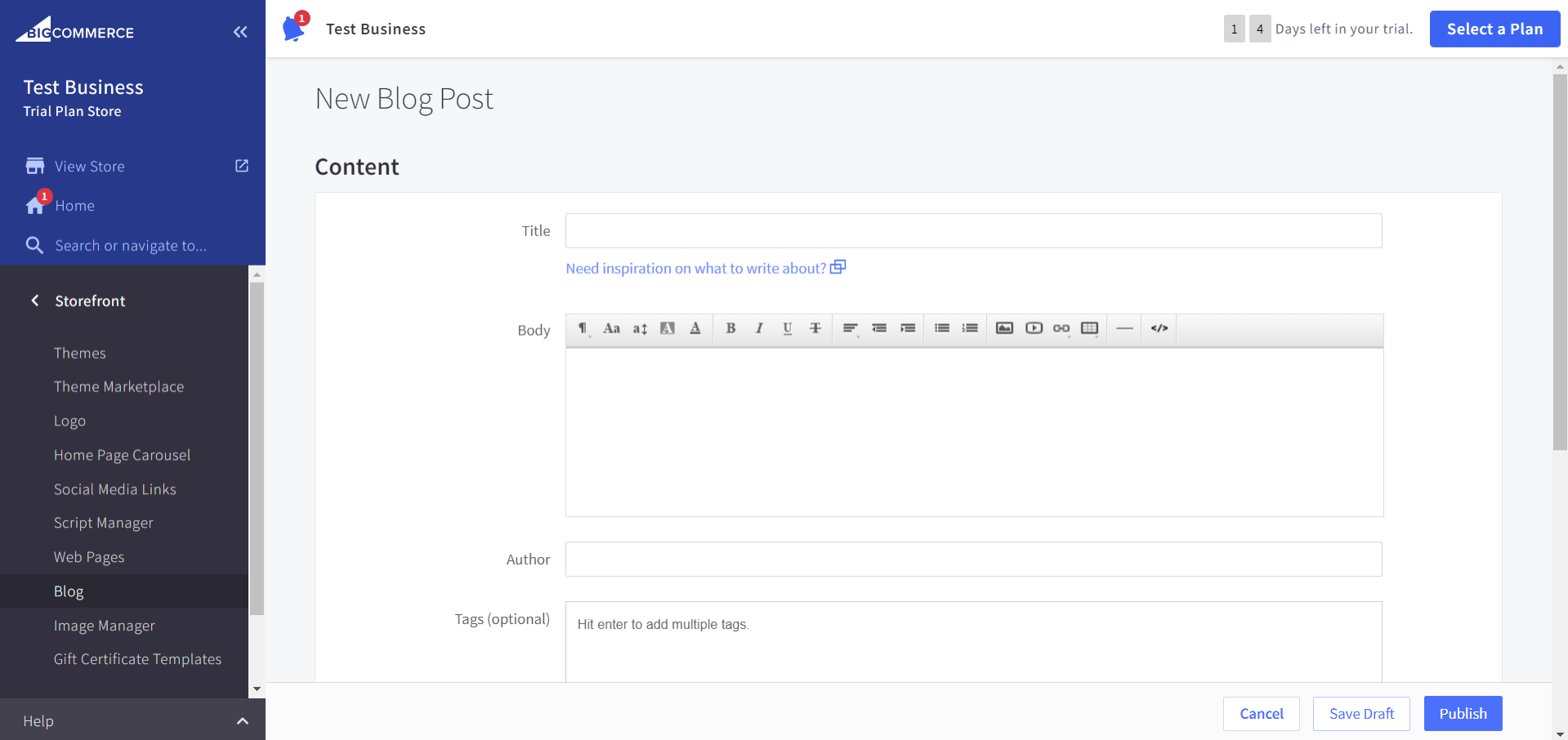Click the sidebar scroll down arrow
The width and height of the screenshot is (1568, 740).
tap(257, 689)
